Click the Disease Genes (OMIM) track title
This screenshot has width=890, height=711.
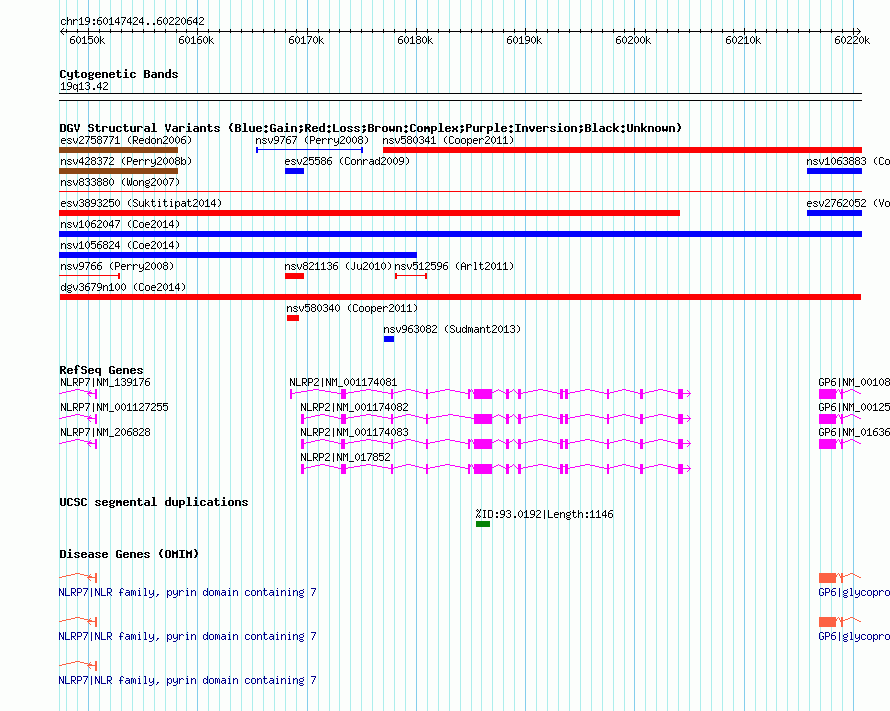(x=129, y=554)
